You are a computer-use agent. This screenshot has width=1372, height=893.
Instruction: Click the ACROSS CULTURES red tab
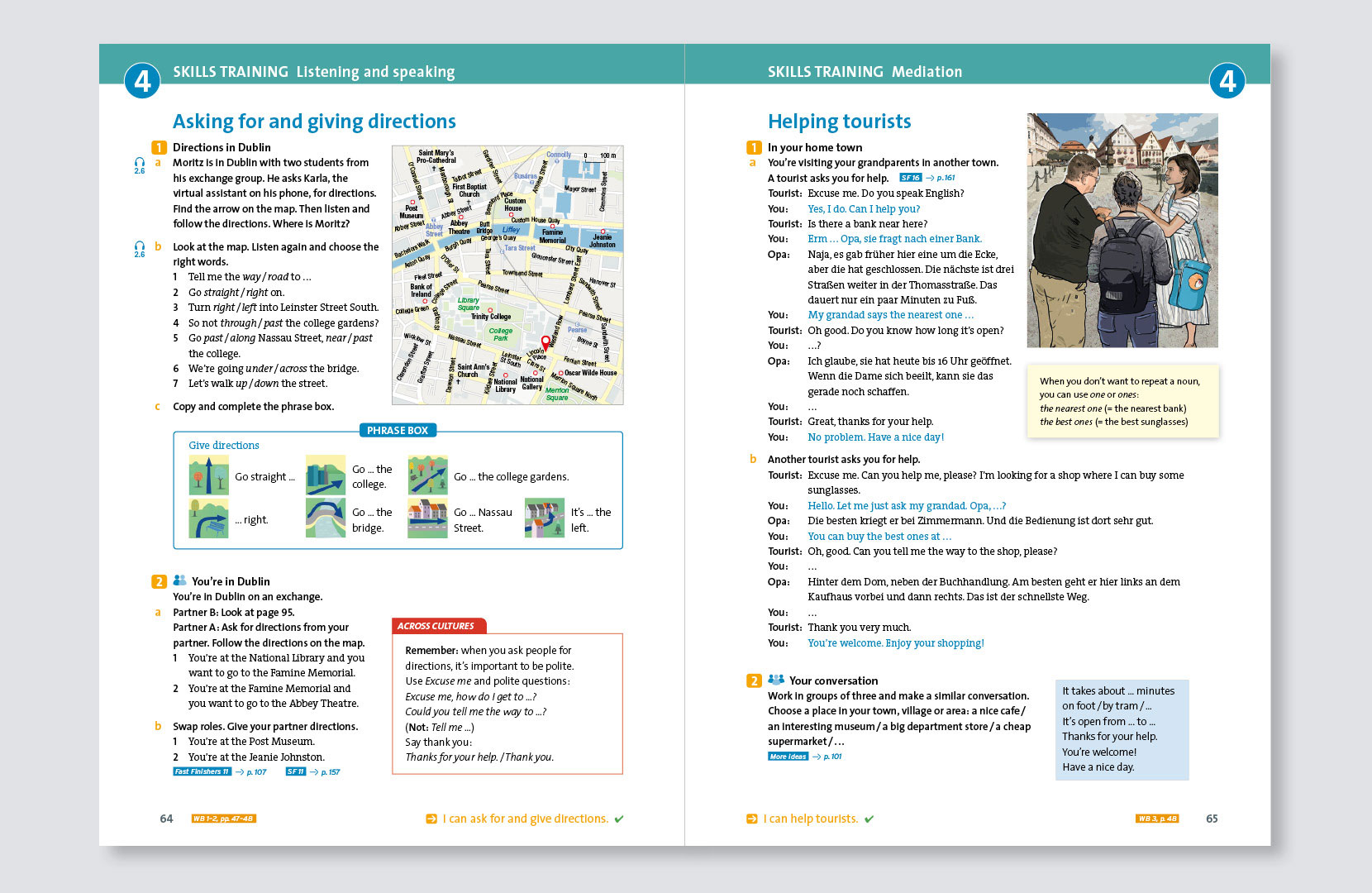coord(436,626)
